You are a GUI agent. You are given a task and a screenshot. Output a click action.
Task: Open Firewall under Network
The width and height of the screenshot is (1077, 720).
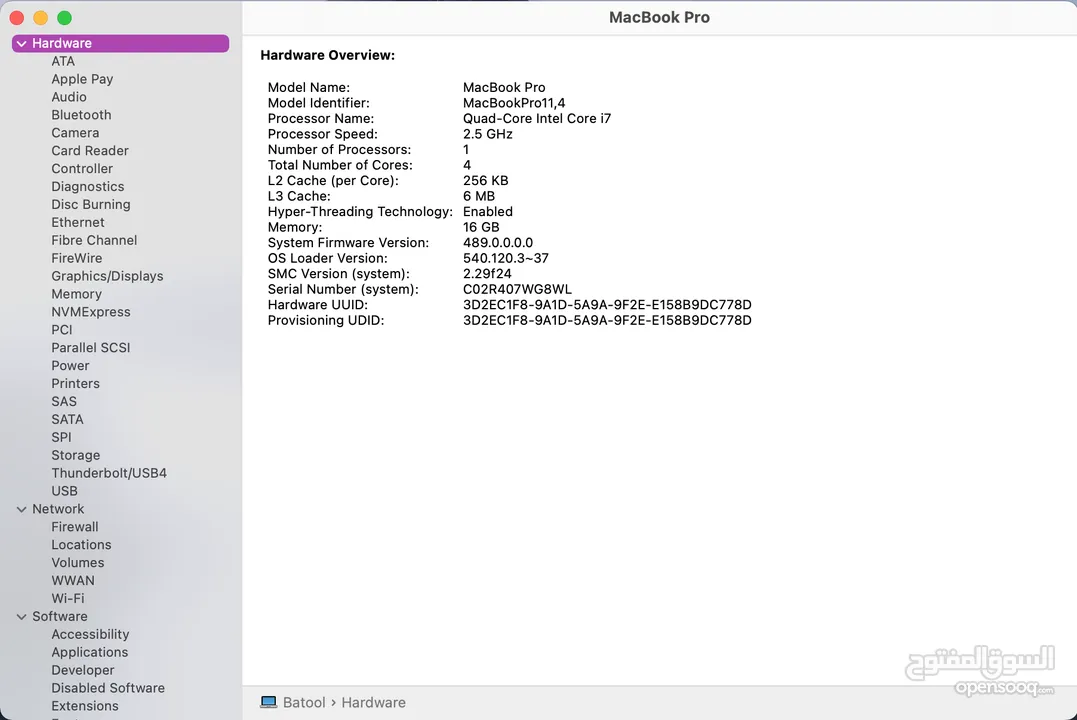(74, 526)
